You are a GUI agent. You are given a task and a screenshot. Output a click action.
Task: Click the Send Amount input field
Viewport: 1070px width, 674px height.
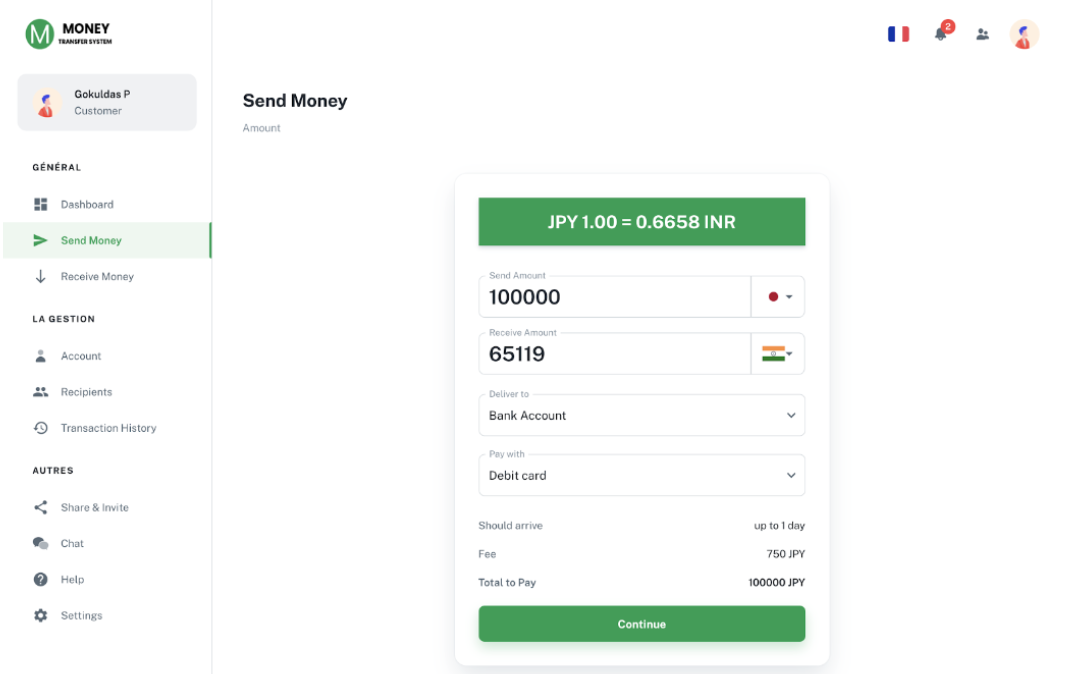click(614, 297)
